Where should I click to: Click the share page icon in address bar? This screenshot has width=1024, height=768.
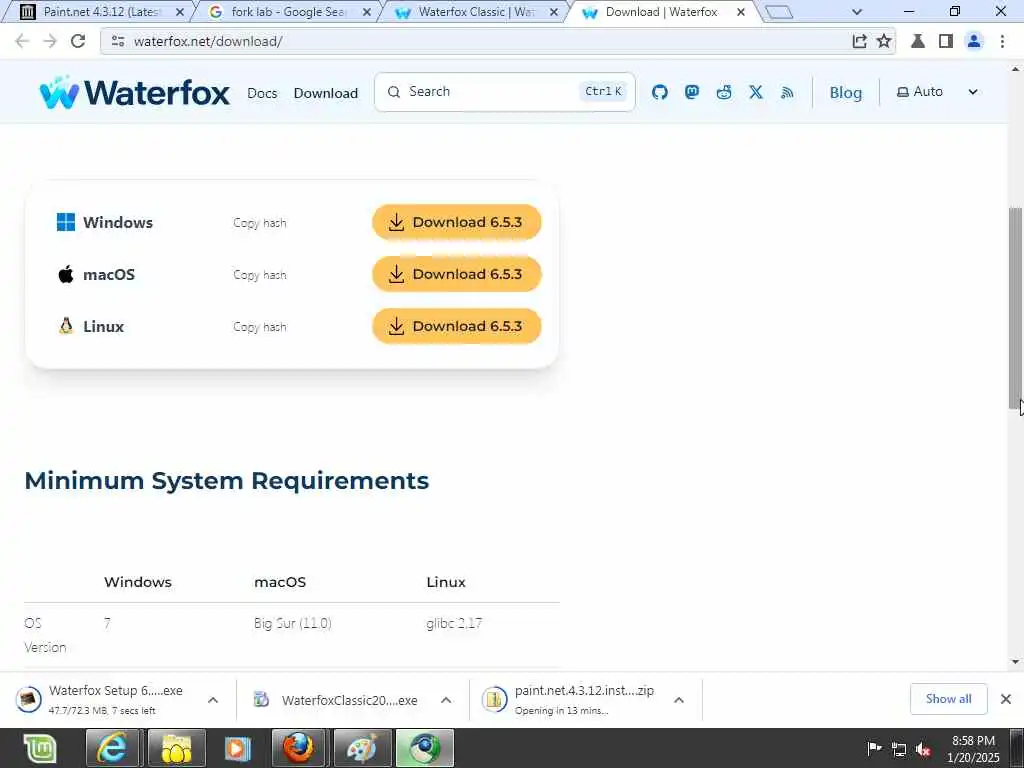[859, 41]
